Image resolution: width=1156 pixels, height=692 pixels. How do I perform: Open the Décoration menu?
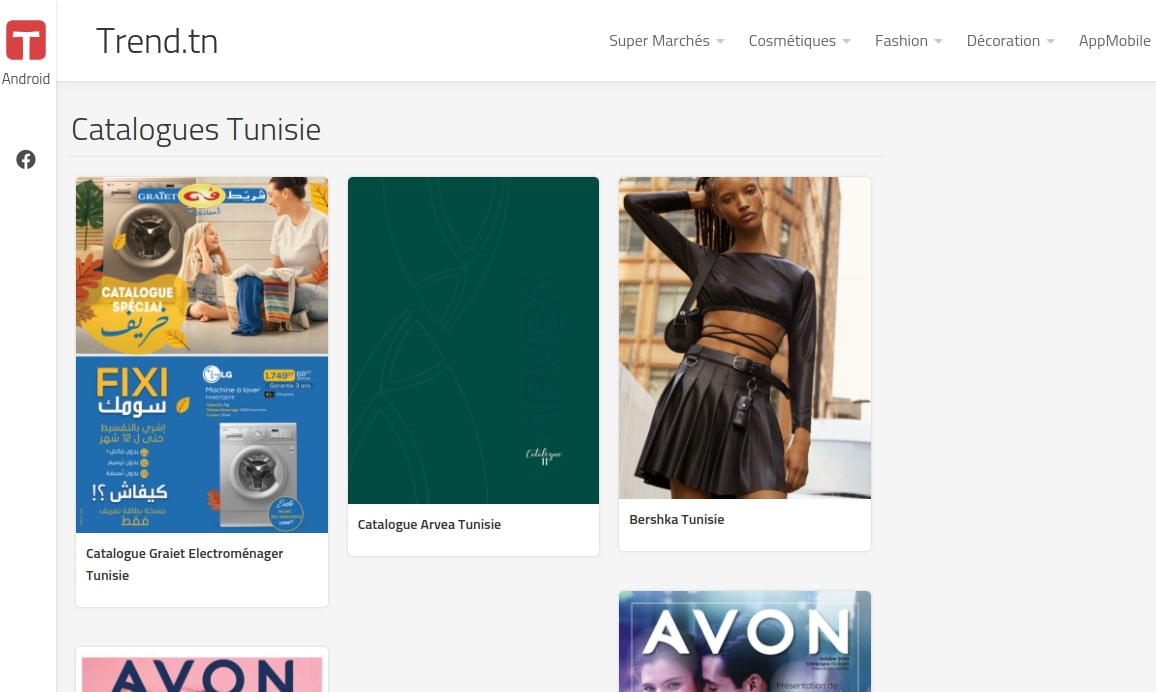point(1003,41)
